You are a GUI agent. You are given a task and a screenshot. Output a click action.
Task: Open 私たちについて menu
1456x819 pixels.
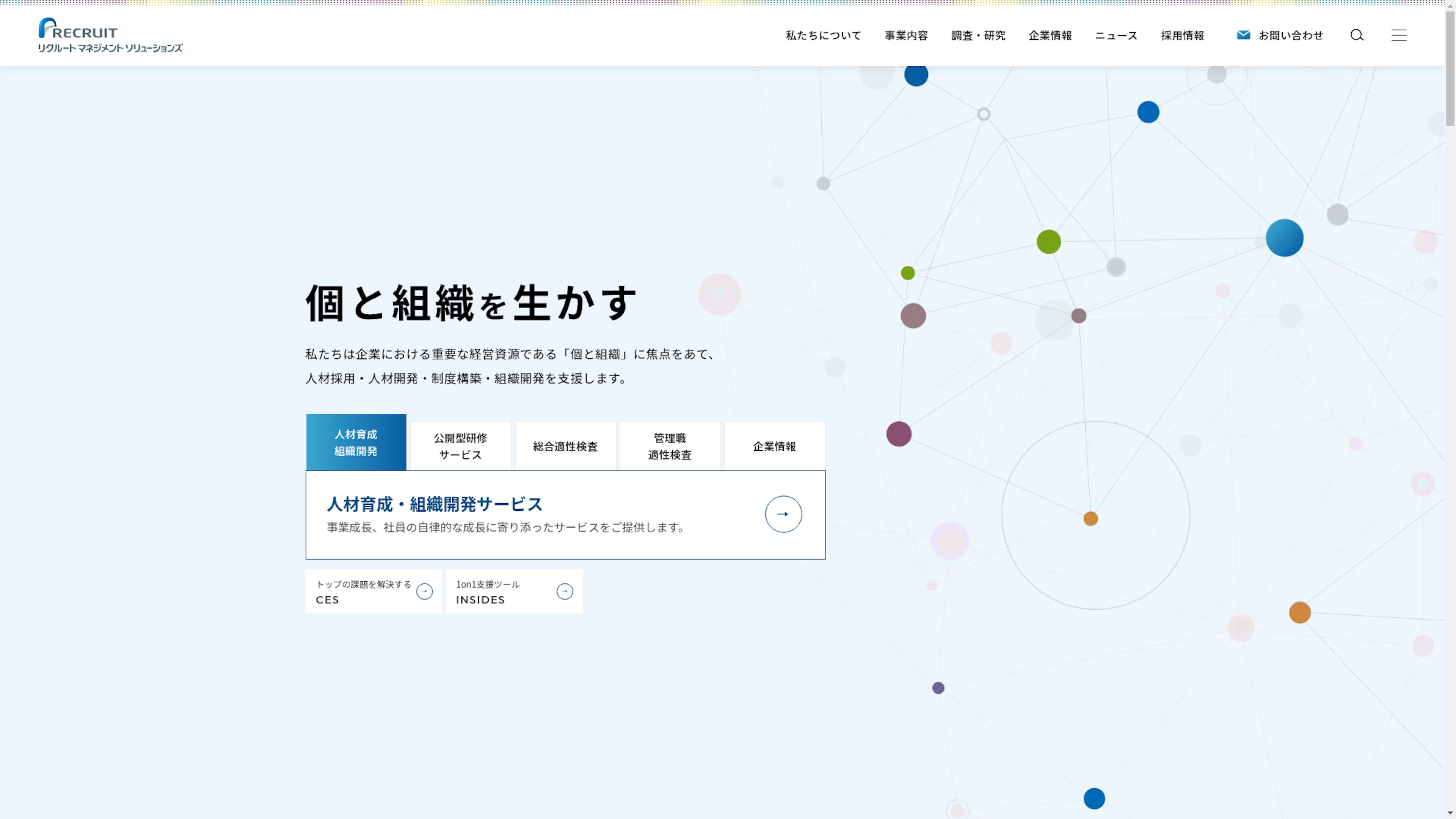click(823, 36)
